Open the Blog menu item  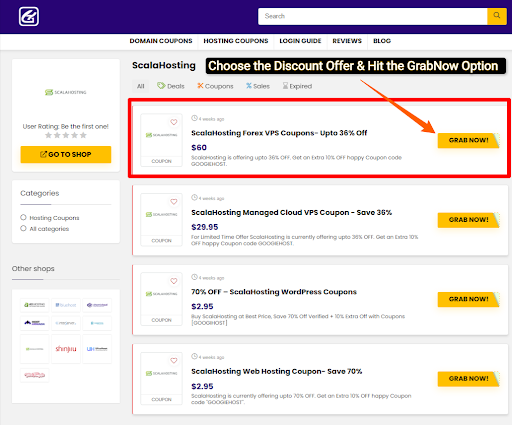[382, 41]
